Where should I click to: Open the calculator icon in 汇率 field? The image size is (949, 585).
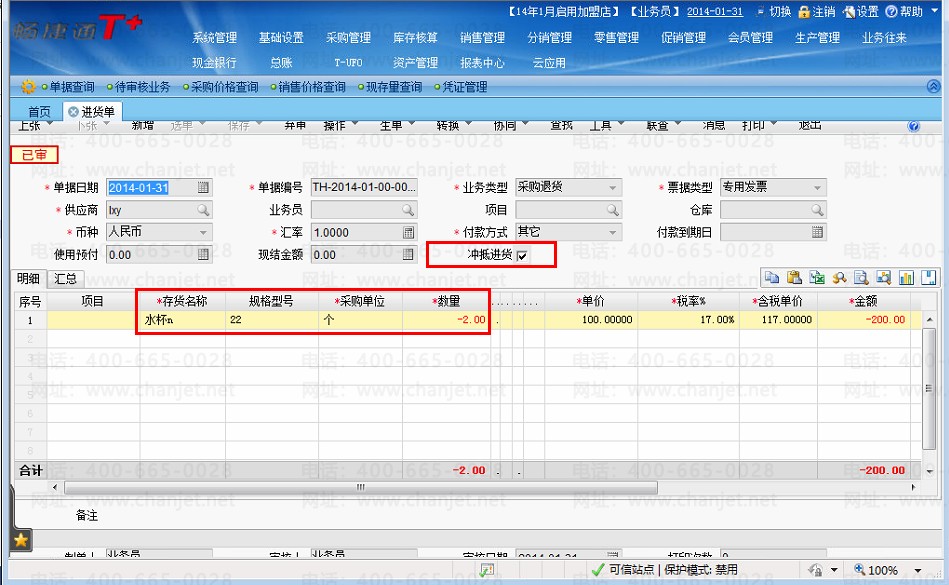coord(409,232)
